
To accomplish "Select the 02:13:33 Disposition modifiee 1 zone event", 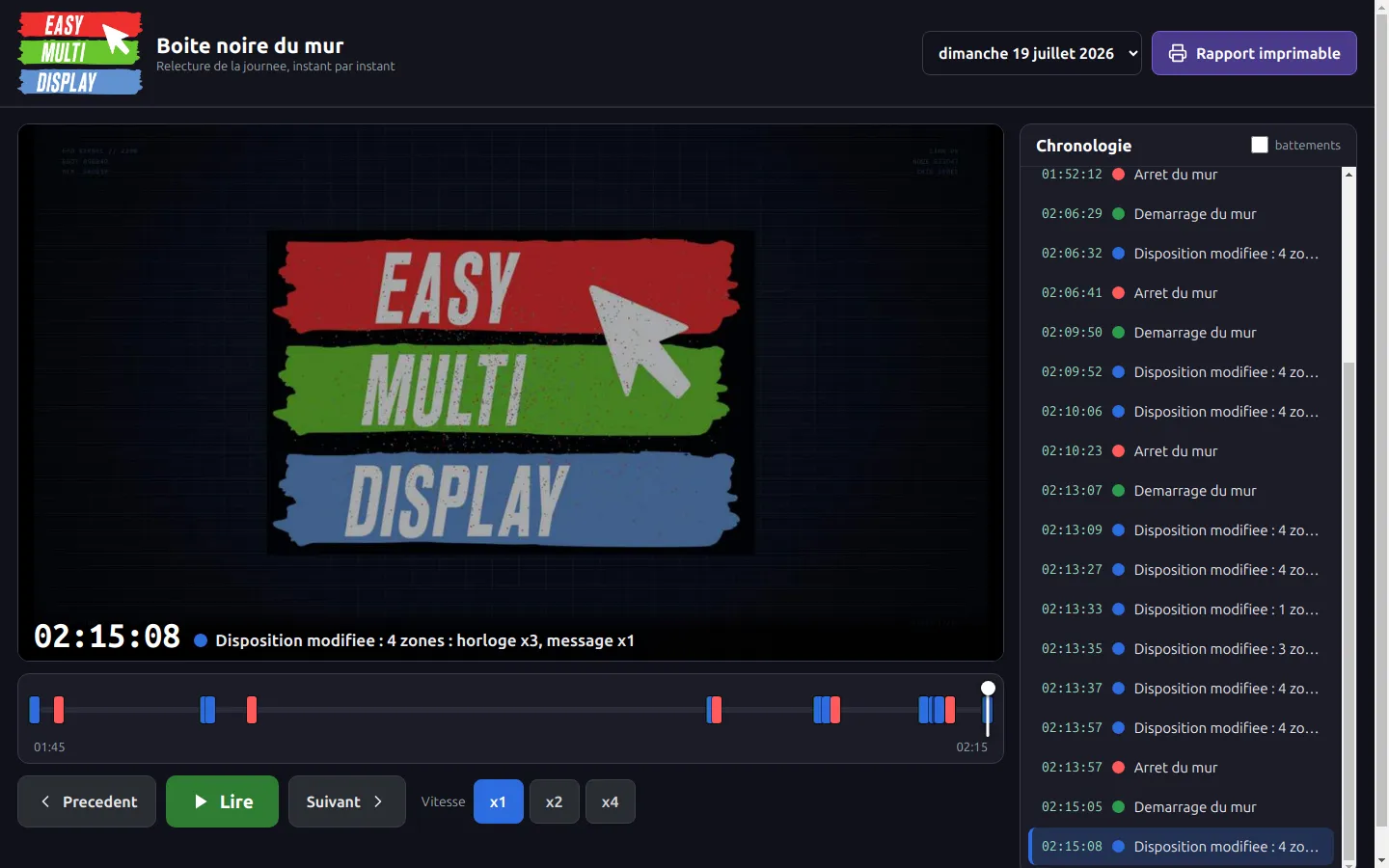I will pos(1181,610).
